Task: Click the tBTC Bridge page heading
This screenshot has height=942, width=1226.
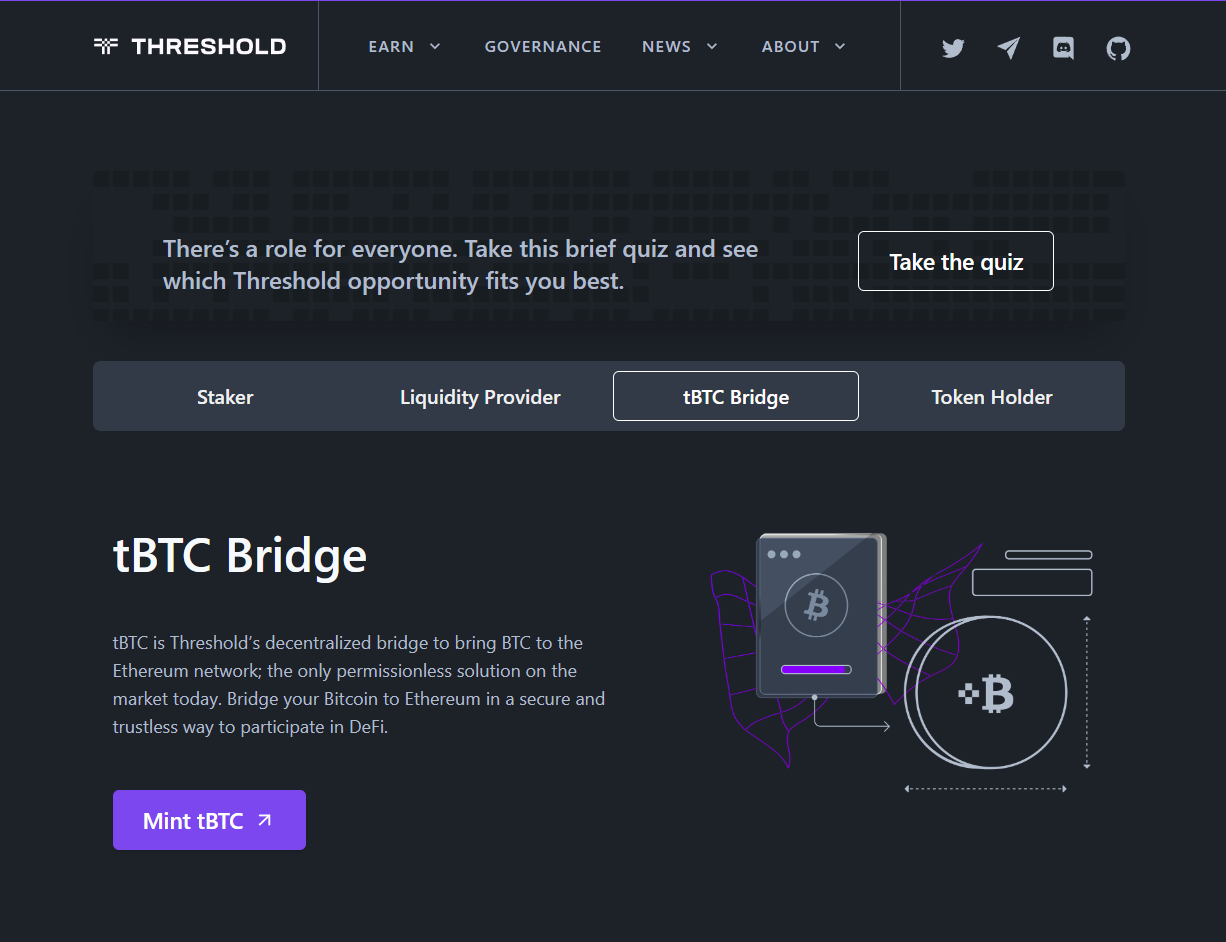Action: [239, 556]
